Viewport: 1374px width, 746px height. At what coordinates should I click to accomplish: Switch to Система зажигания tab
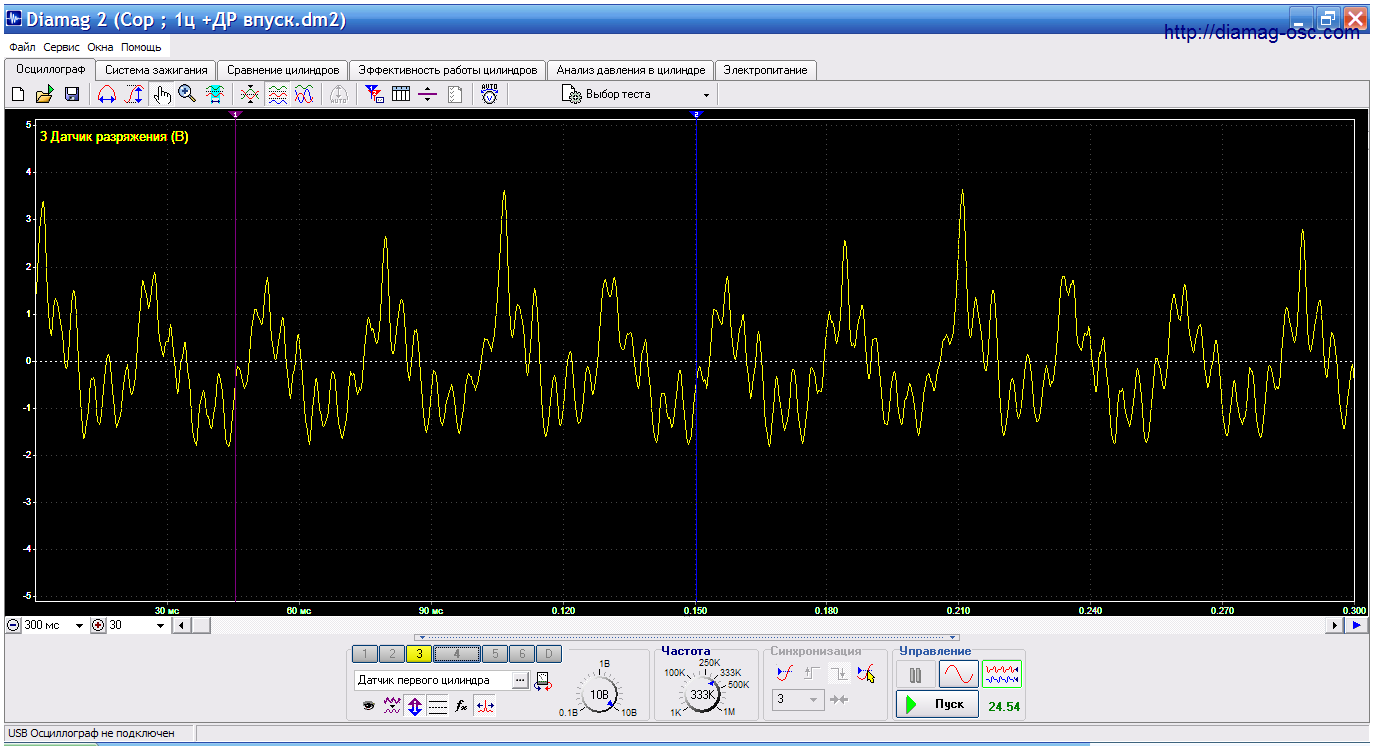point(156,70)
